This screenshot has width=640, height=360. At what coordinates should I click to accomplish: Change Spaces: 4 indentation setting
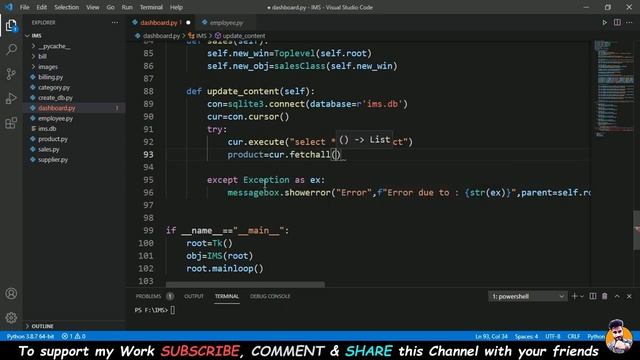coord(526,336)
